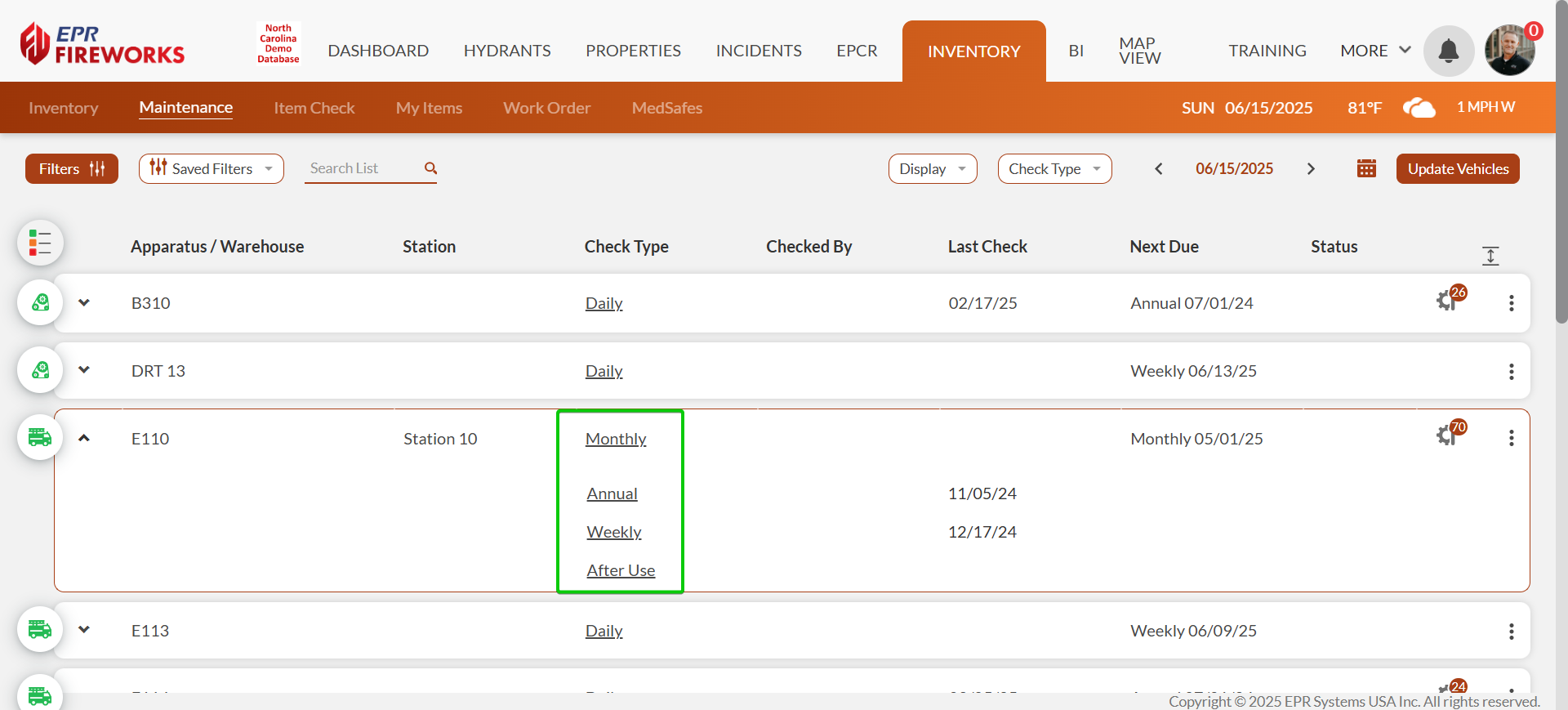Image resolution: width=1568 pixels, height=710 pixels.
Task: Expand the B310 row
Action: tap(84, 302)
